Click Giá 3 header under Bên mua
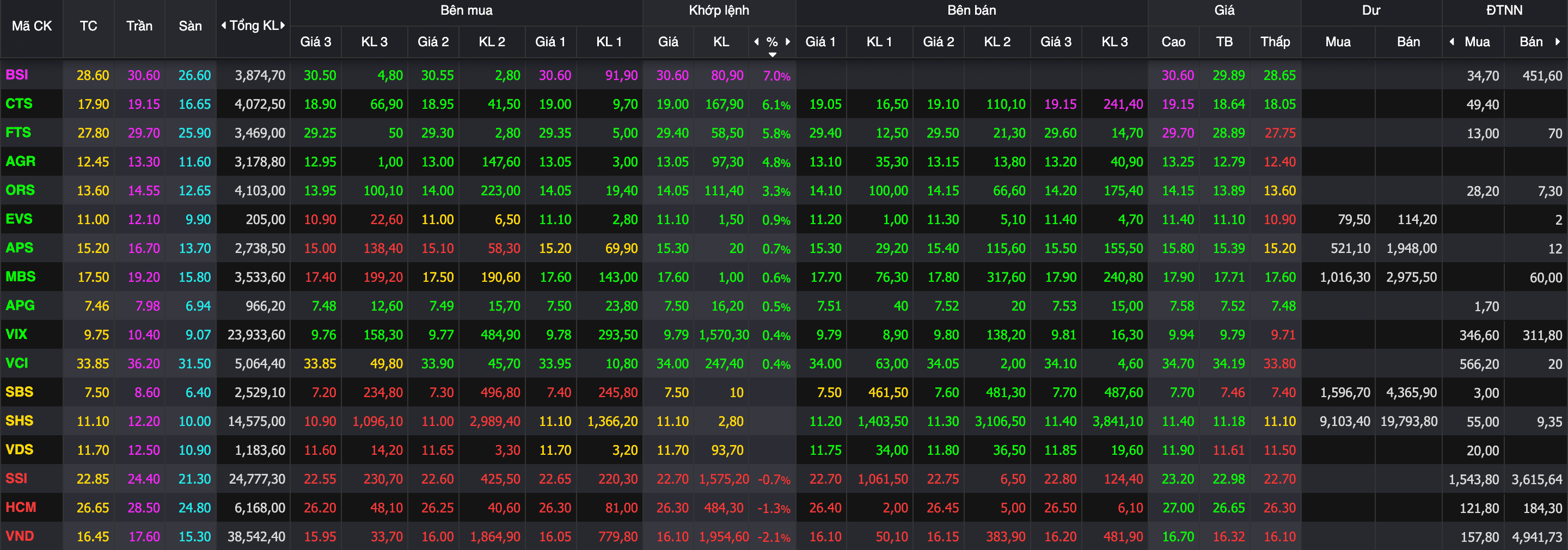 pos(315,41)
